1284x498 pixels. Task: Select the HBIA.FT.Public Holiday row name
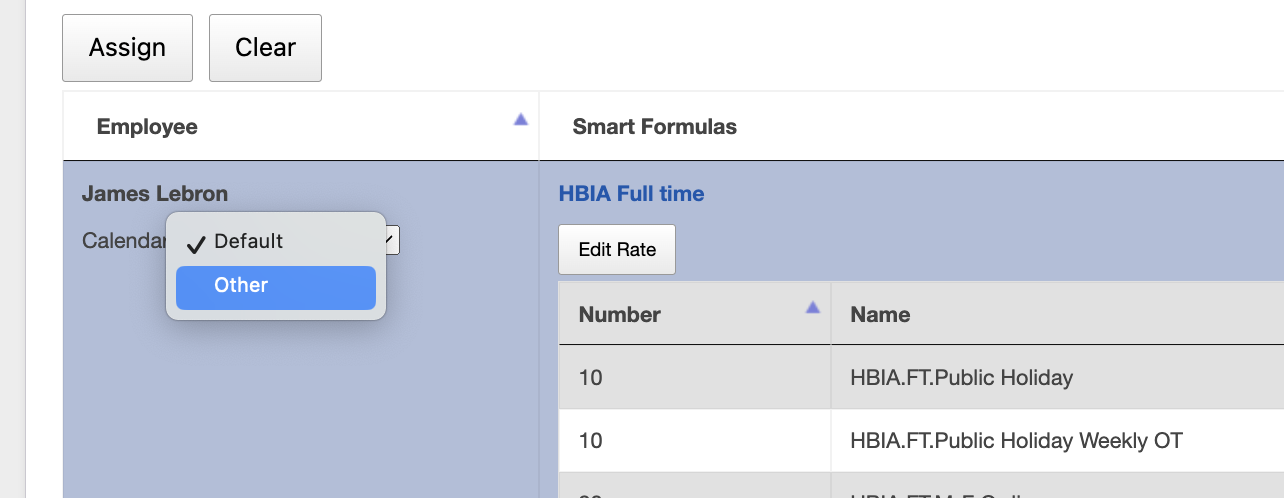[961, 378]
